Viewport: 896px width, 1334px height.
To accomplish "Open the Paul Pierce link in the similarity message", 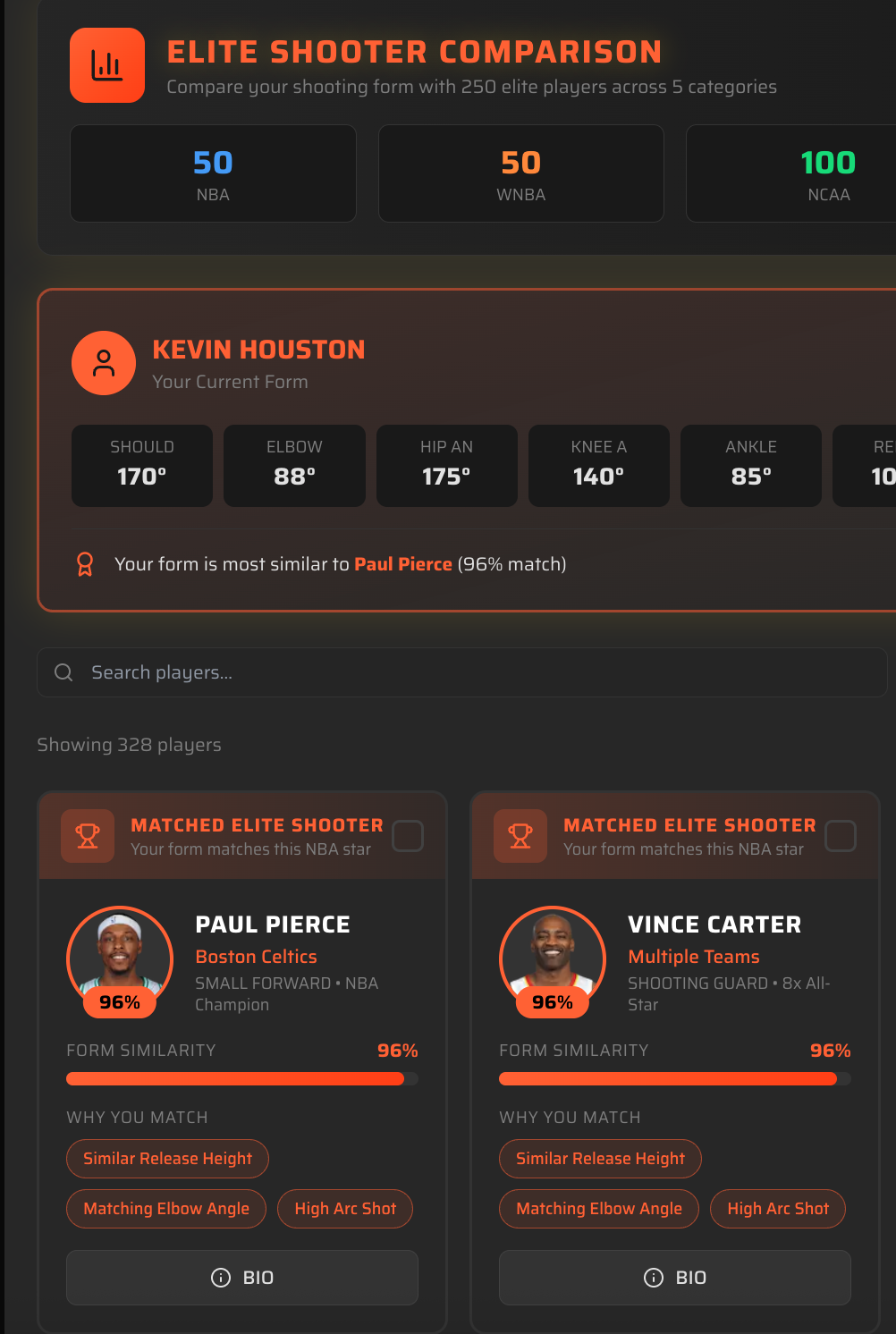I will pos(402,564).
